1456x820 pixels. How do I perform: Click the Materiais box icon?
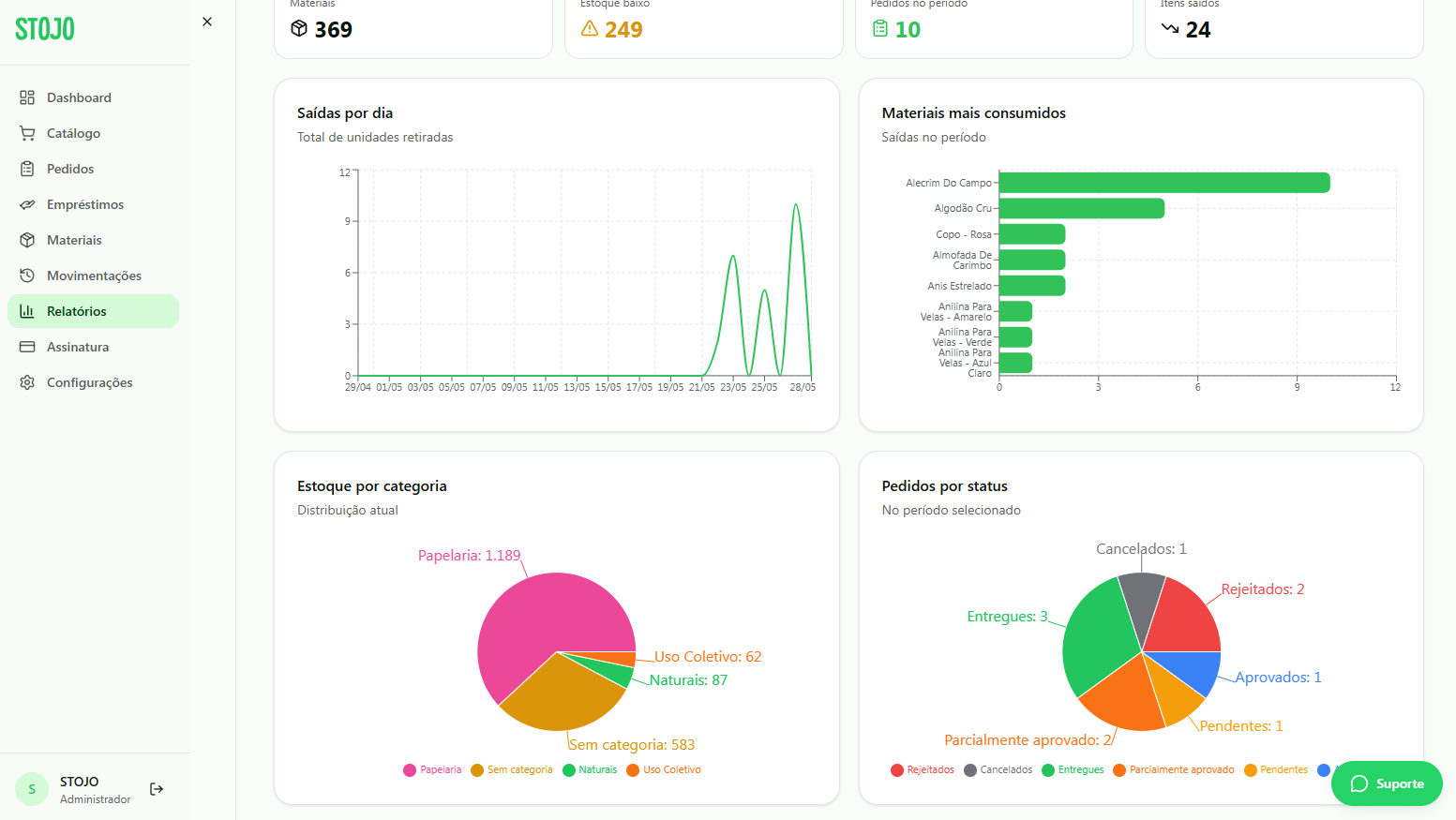(27, 240)
